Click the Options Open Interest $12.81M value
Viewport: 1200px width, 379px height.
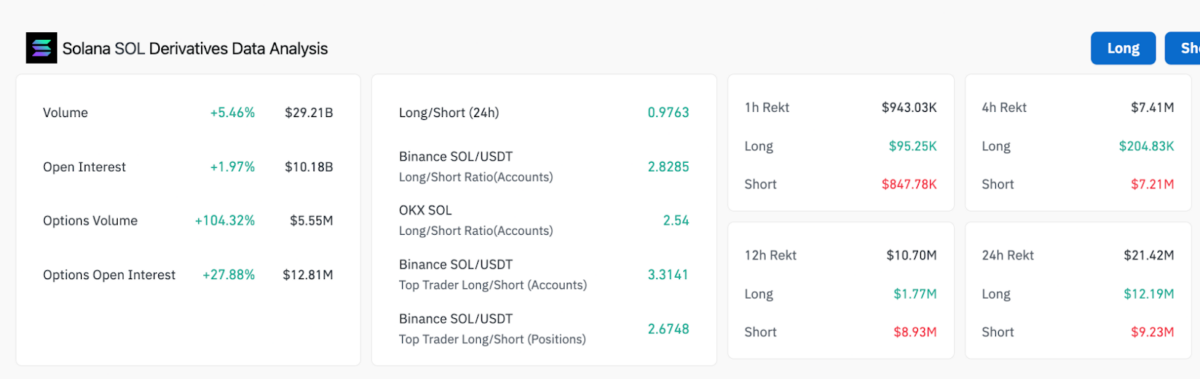(308, 275)
